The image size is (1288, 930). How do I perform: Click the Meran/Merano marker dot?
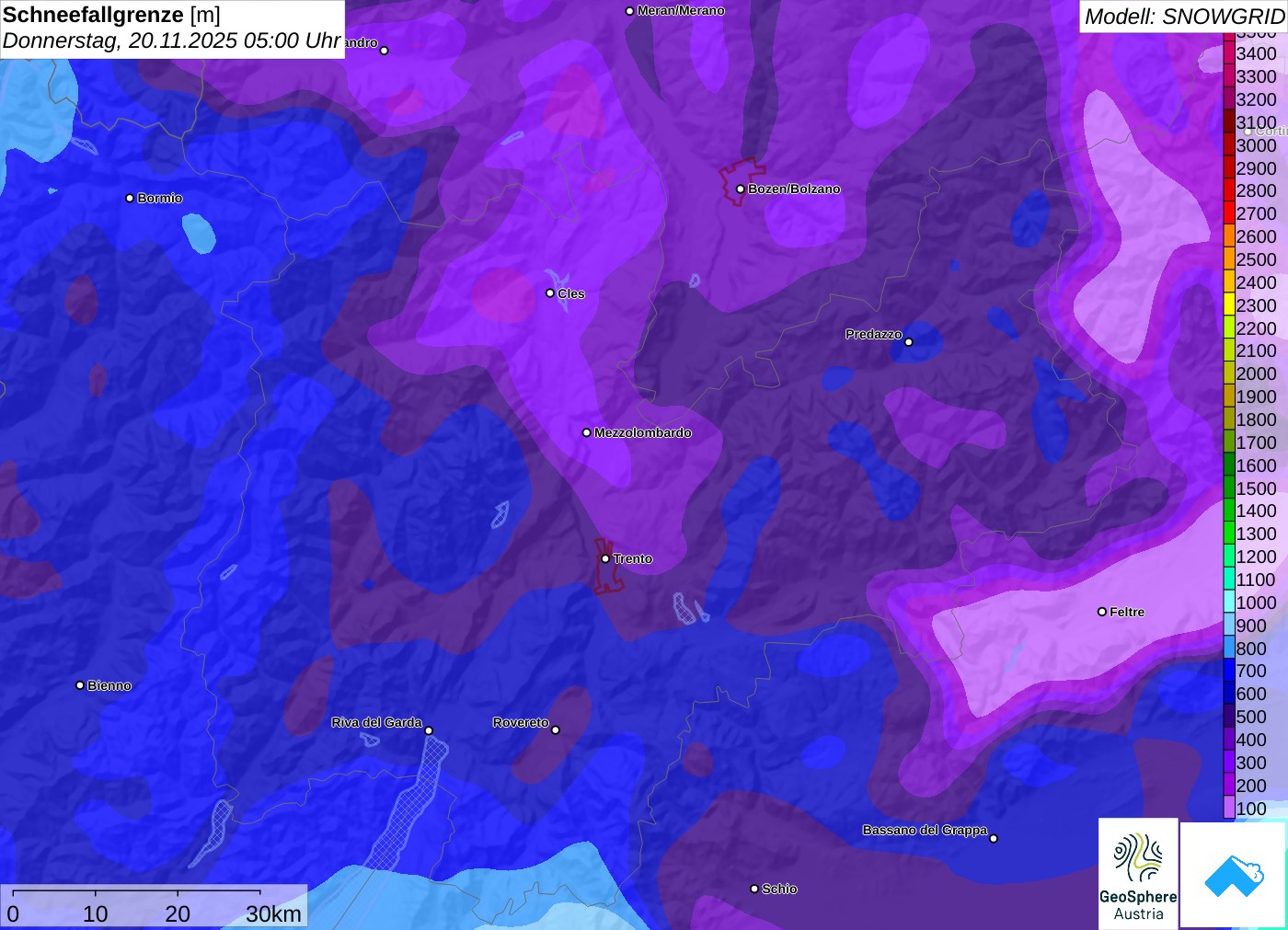click(629, 11)
